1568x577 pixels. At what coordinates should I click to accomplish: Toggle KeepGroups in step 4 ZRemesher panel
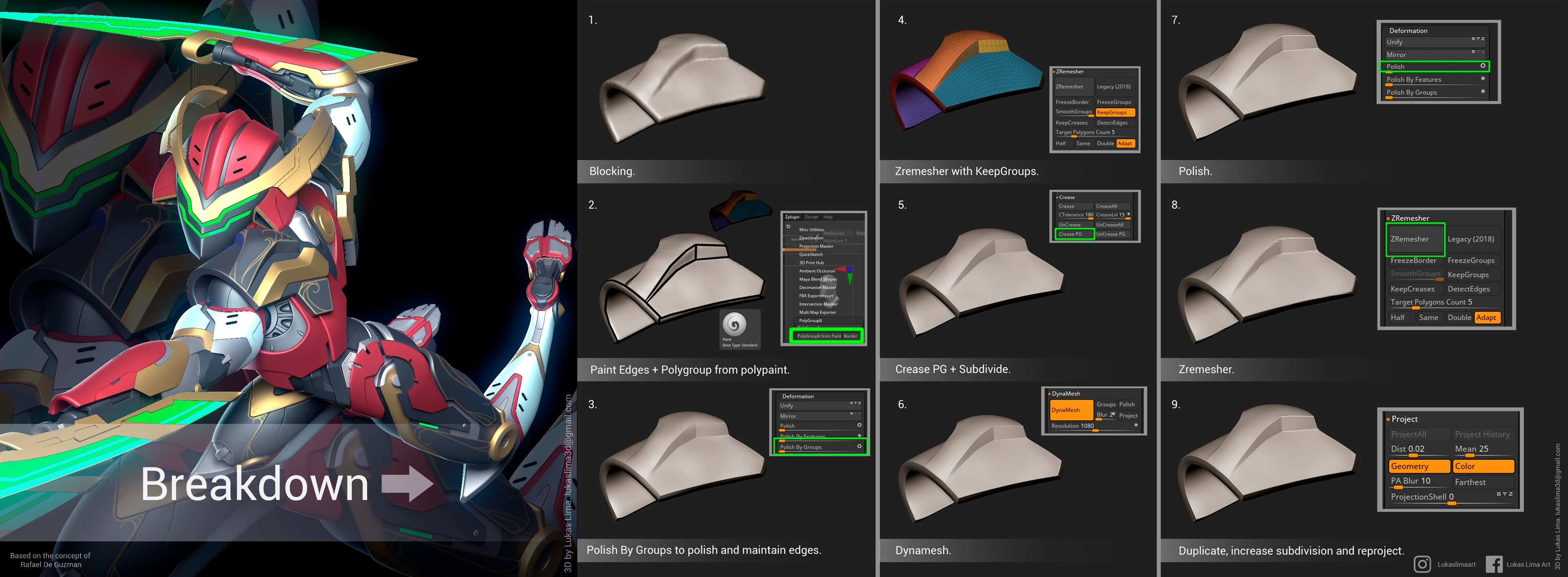click(x=1114, y=113)
